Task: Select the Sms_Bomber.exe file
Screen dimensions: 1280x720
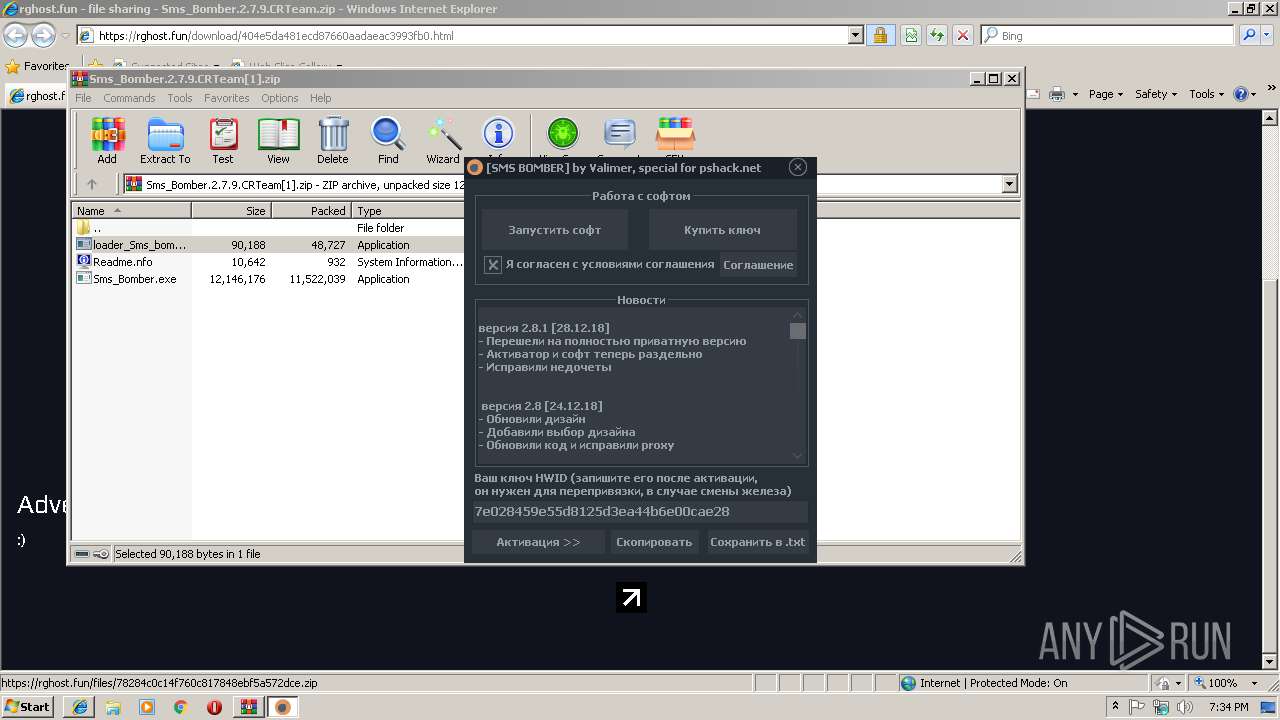Action: pos(134,279)
